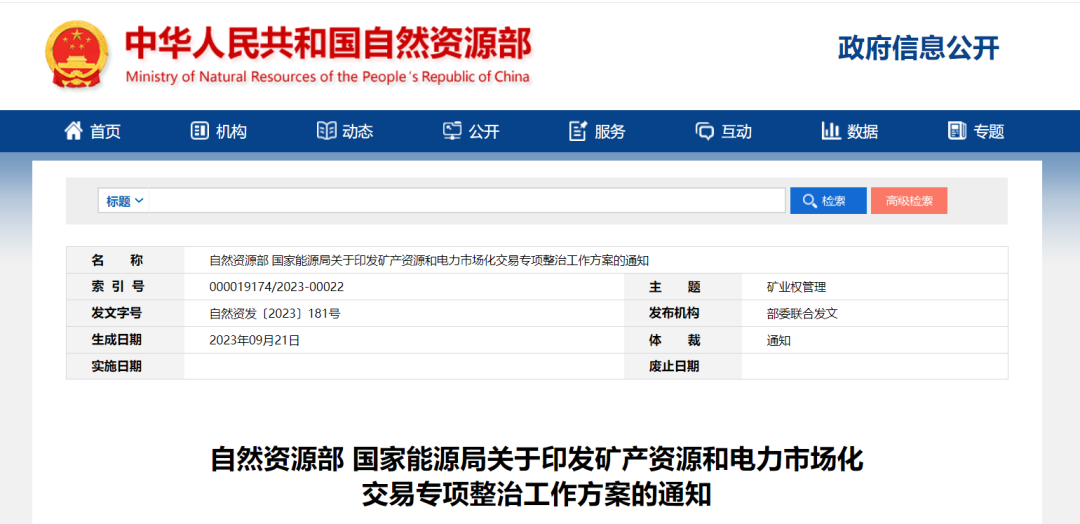Image resolution: width=1080 pixels, height=524 pixels.
Task: Click the magnifier icon in 检索 button
Action: [x=810, y=201]
